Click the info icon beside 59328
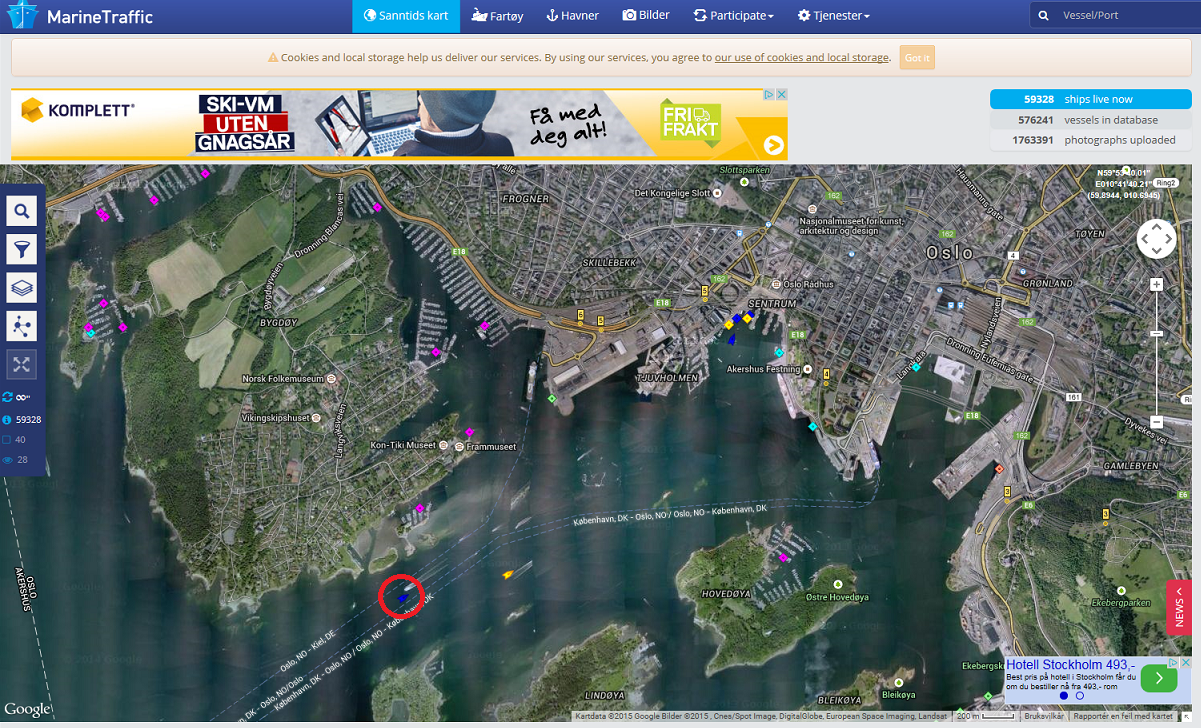1201x728 pixels. pyautogui.click(x=7, y=420)
